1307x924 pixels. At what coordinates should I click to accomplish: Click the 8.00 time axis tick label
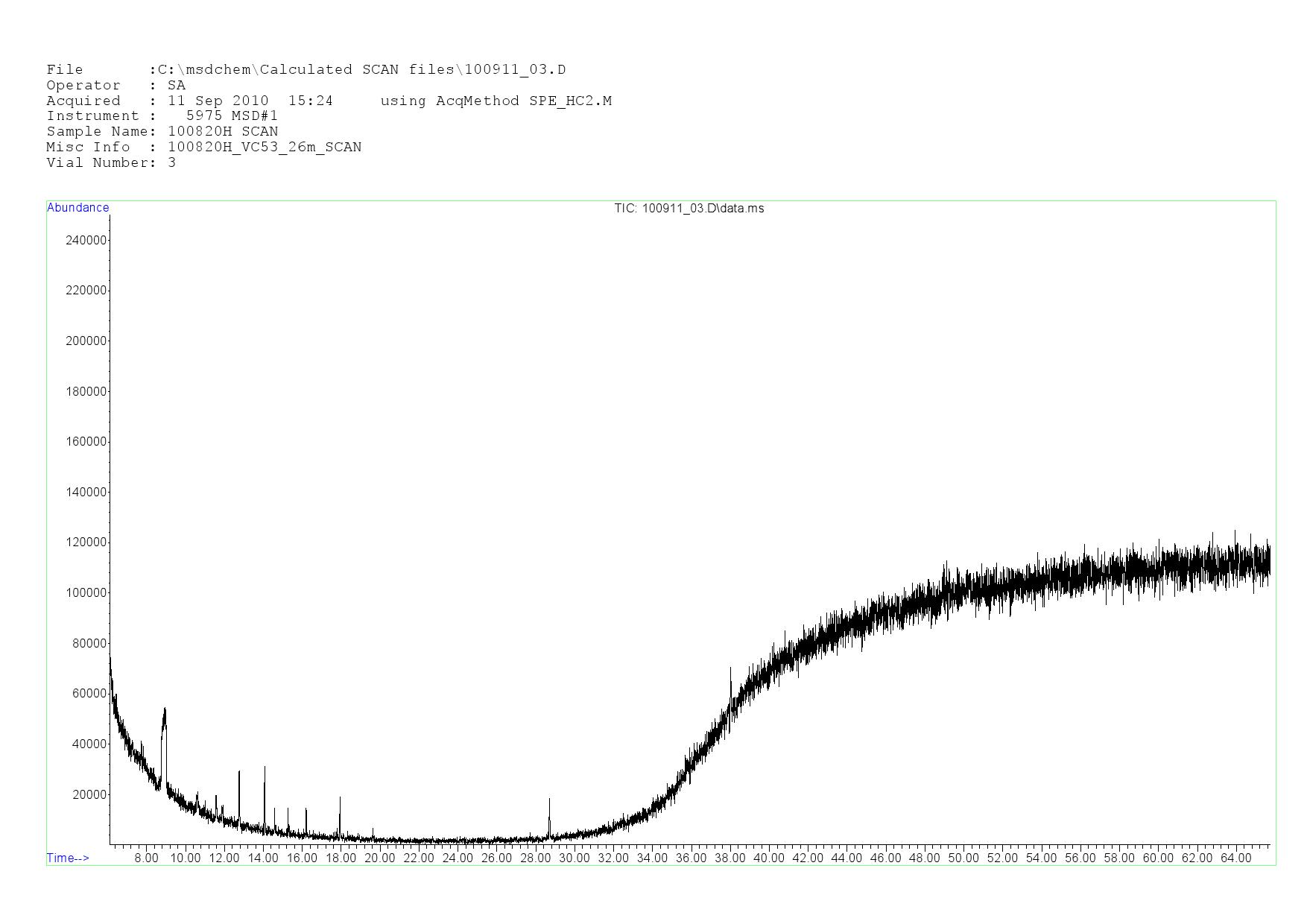point(147,858)
